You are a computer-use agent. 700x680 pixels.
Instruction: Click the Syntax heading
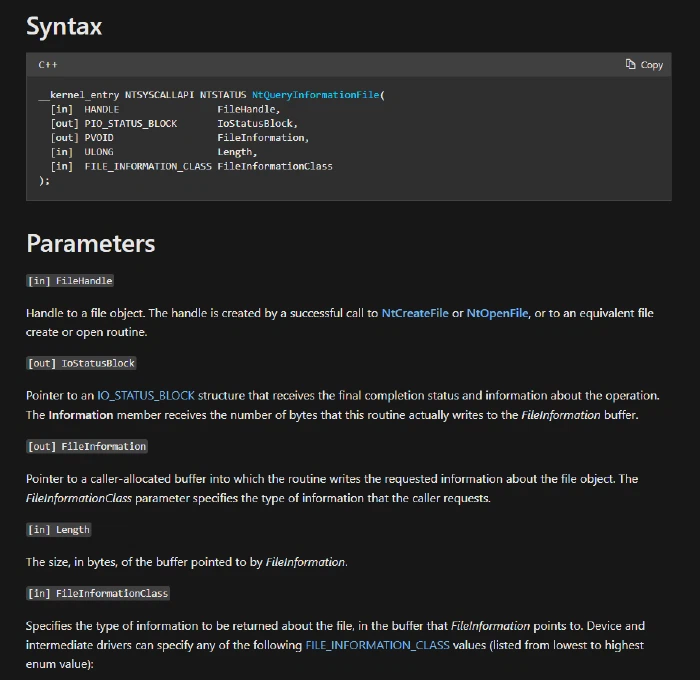64,26
